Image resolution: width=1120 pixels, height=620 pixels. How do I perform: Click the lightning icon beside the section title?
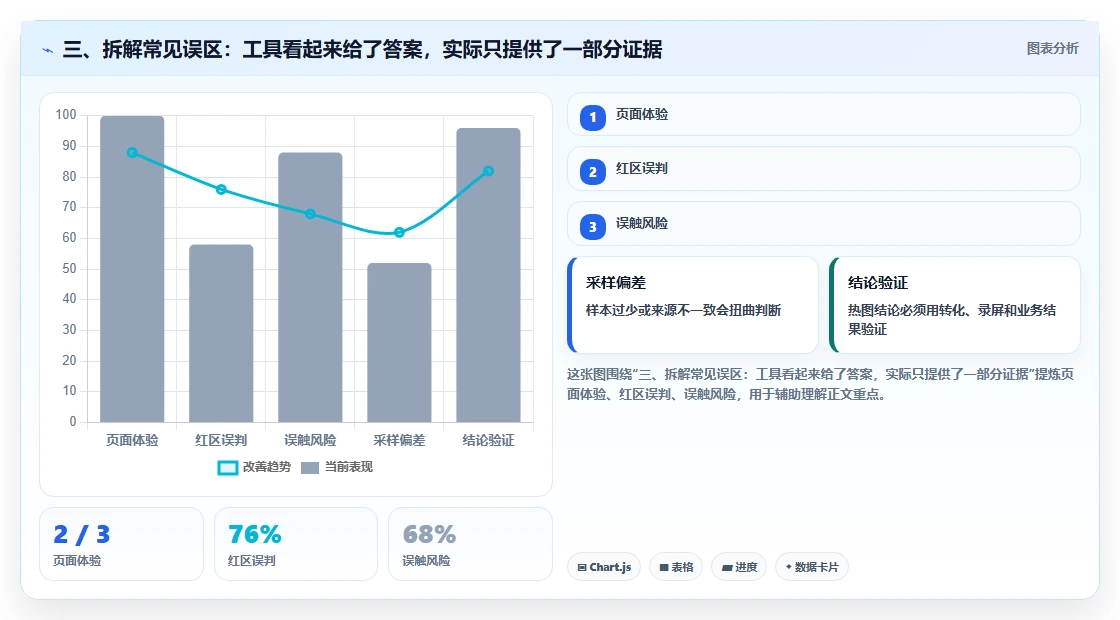pos(48,50)
